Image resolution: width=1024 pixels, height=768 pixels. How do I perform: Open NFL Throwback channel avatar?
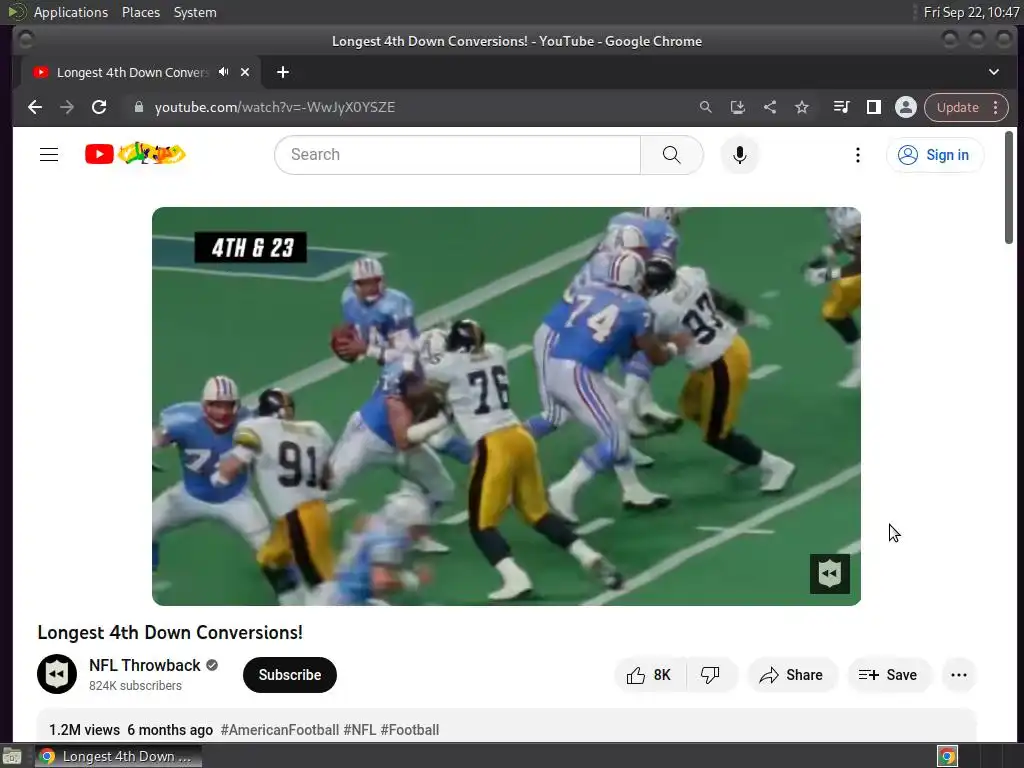click(57, 674)
